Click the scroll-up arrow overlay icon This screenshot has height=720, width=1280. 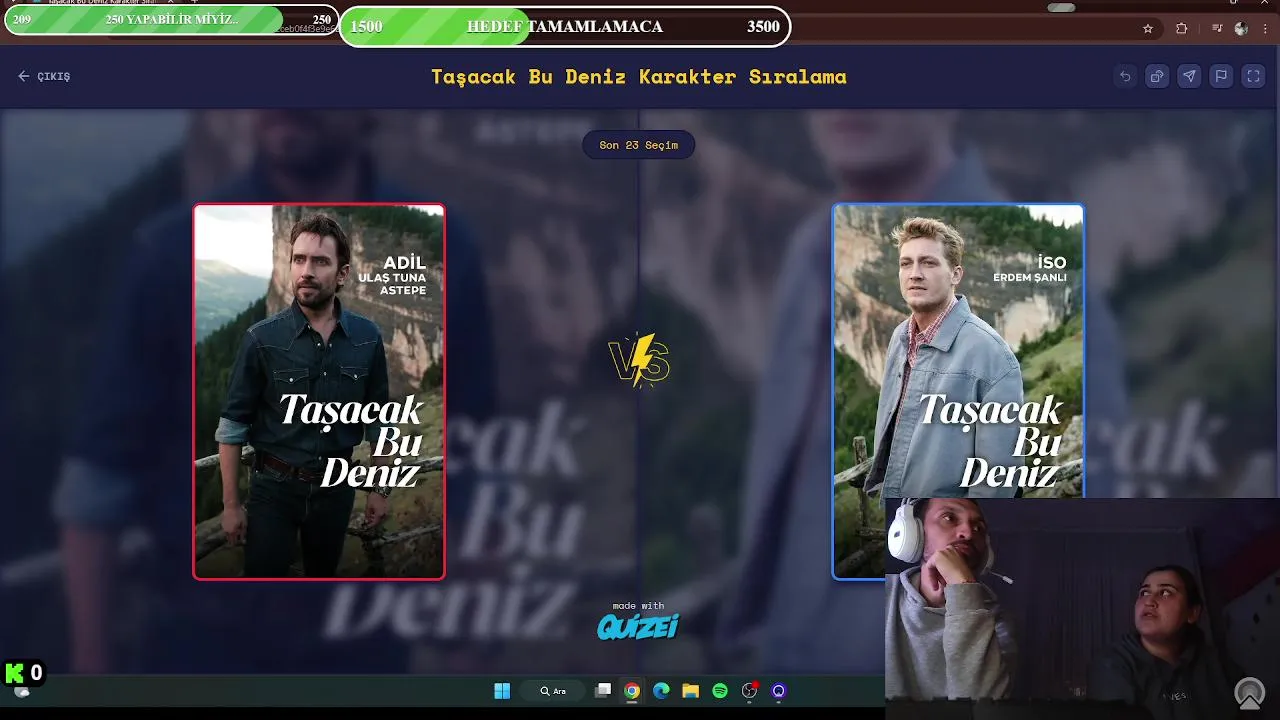point(1249,693)
